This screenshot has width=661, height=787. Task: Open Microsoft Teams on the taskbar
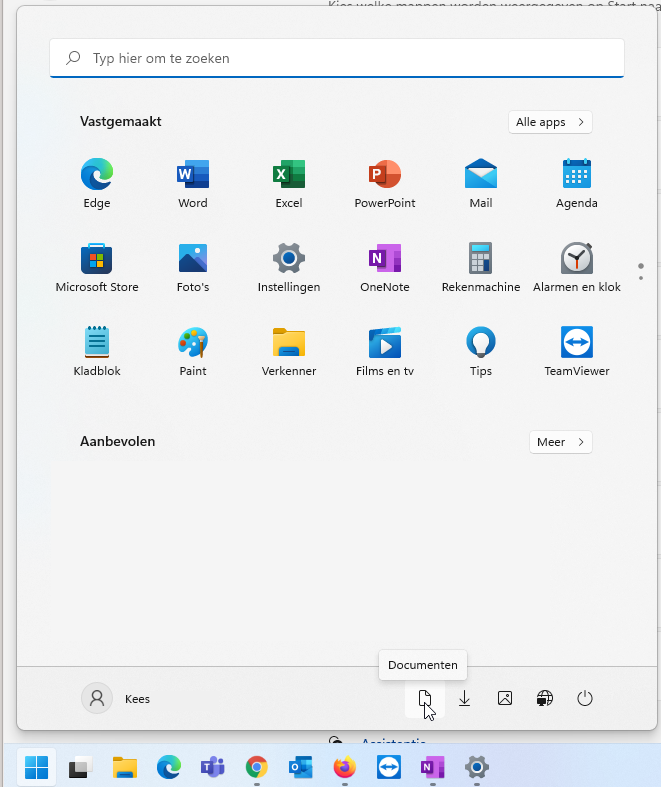(x=213, y=767)
